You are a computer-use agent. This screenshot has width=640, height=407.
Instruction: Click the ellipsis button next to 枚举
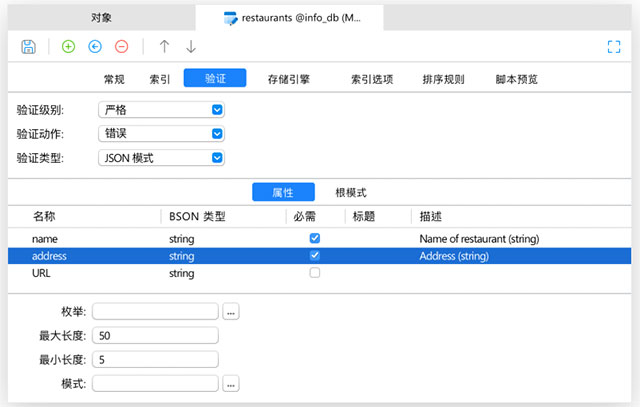coord(231,311)
